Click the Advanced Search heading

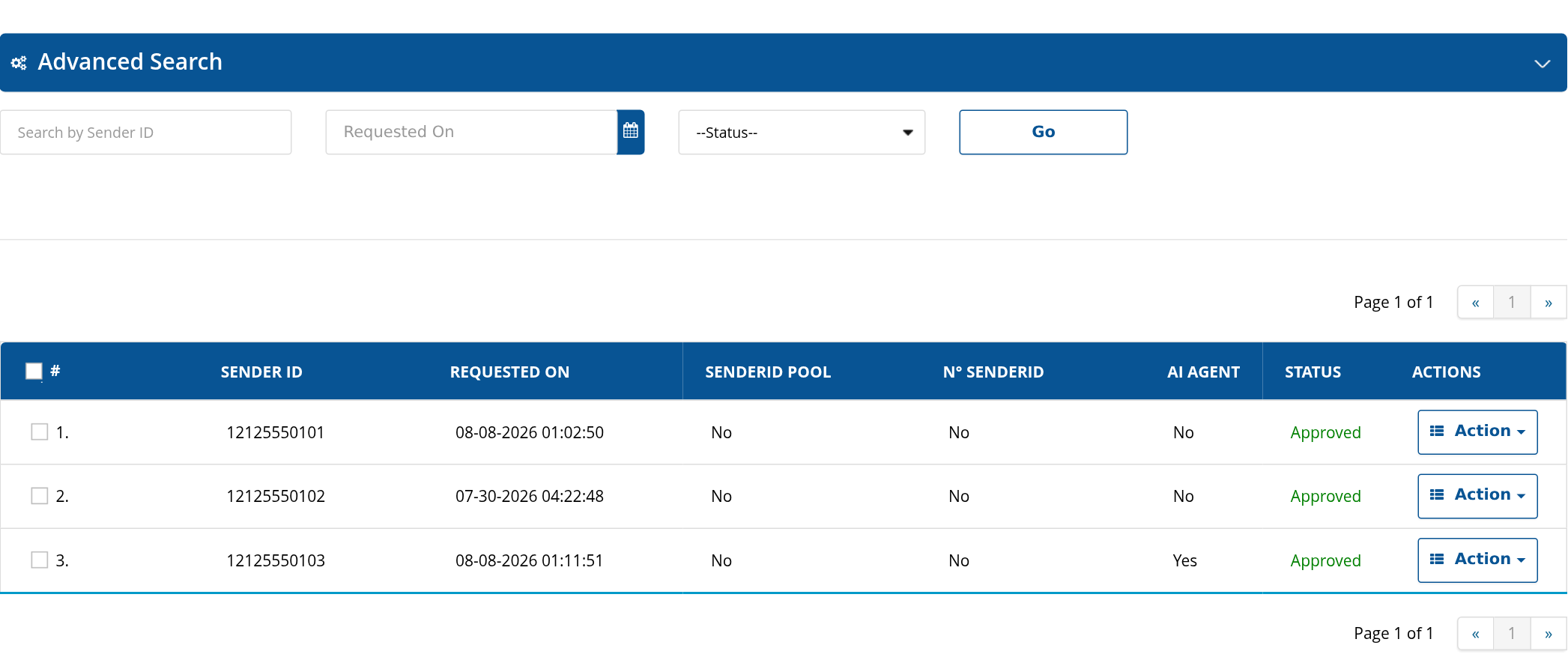[x=130, y=61]
